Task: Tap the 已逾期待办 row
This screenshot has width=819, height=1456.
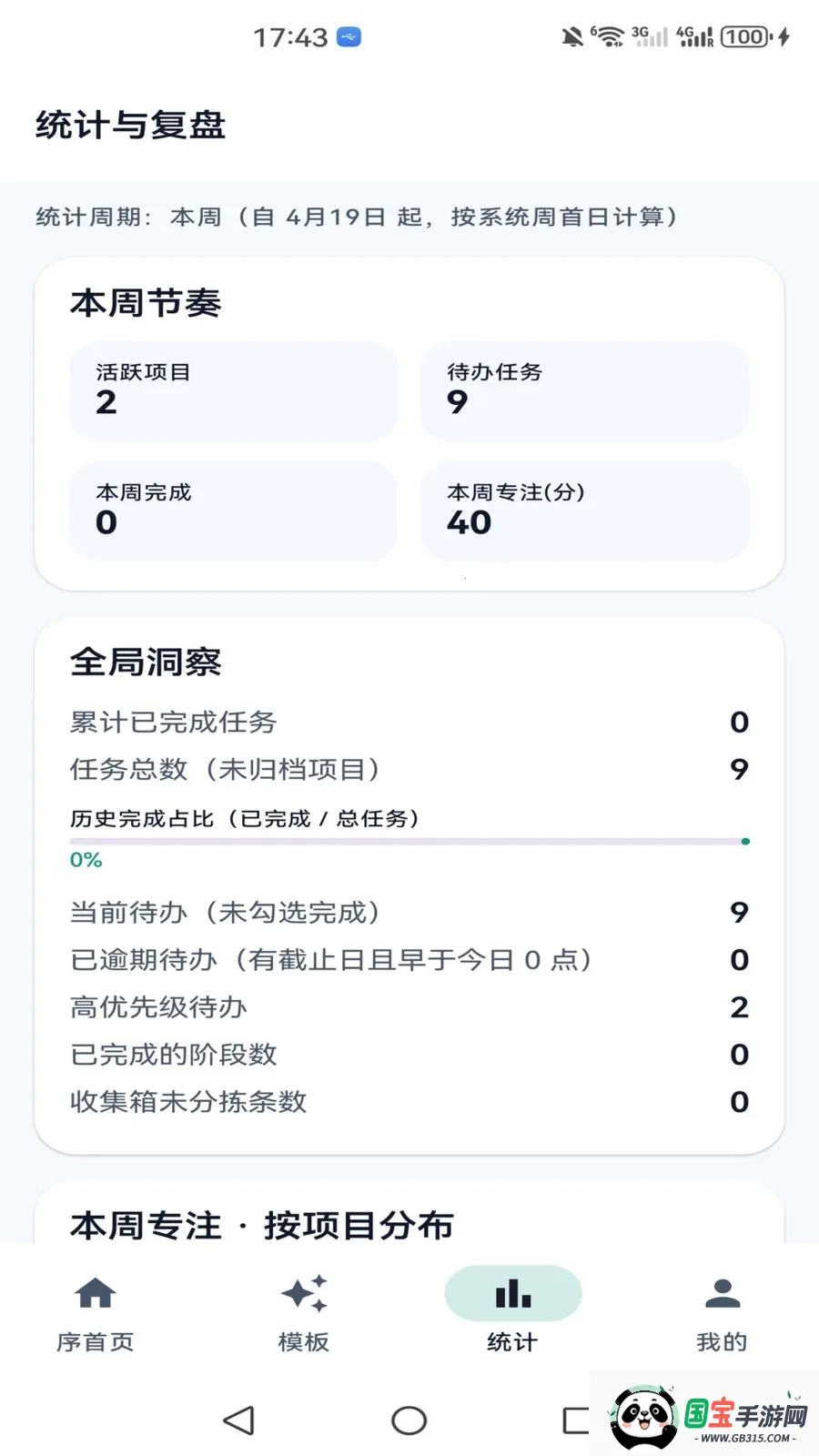Action: click(x=409, y=960)
